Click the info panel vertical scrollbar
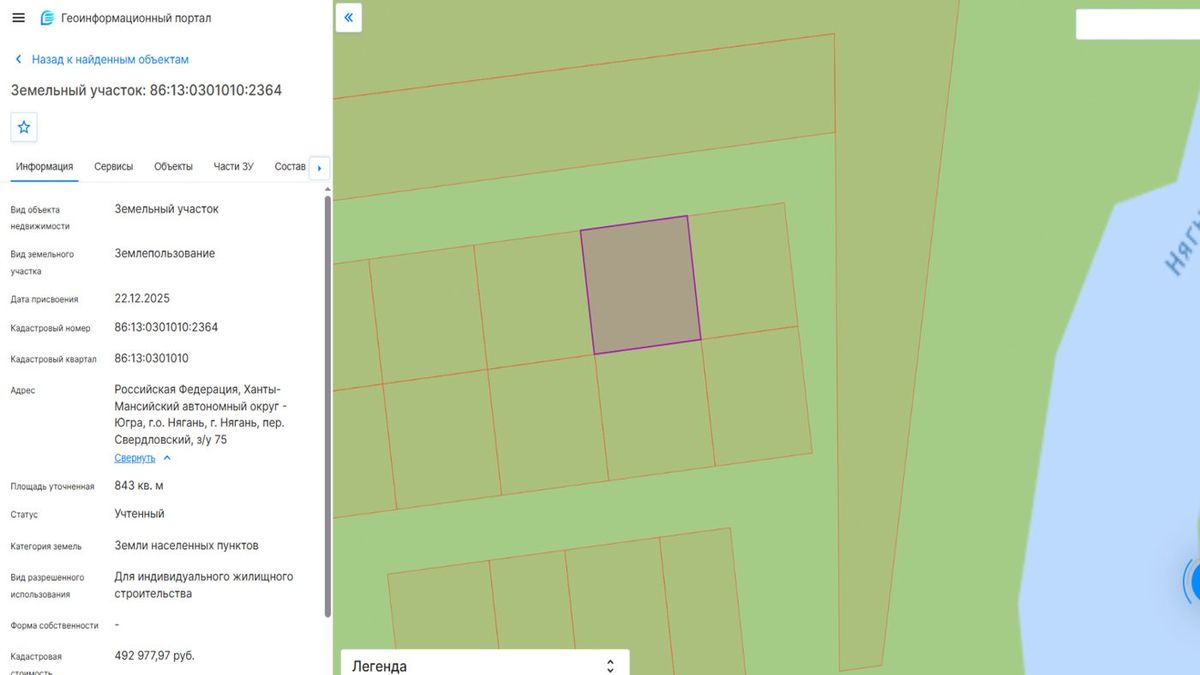The image size is (1200, 675). click(327, 405)
